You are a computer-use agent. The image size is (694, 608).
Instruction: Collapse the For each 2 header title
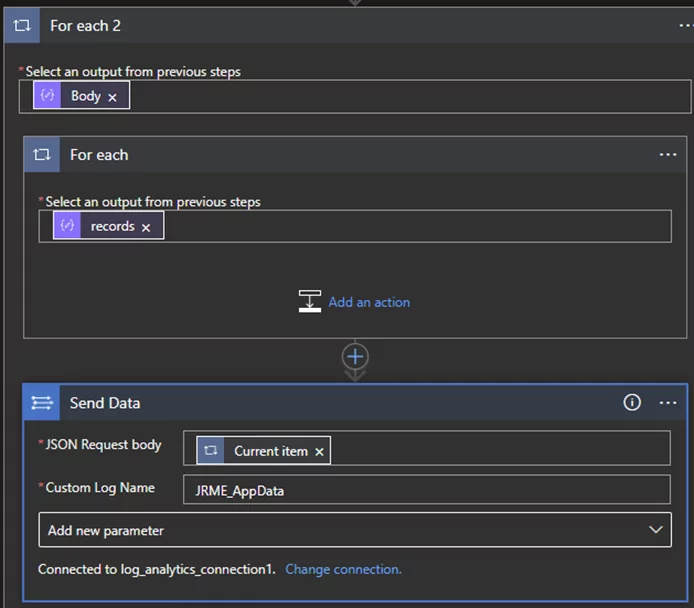pos(85,26)
